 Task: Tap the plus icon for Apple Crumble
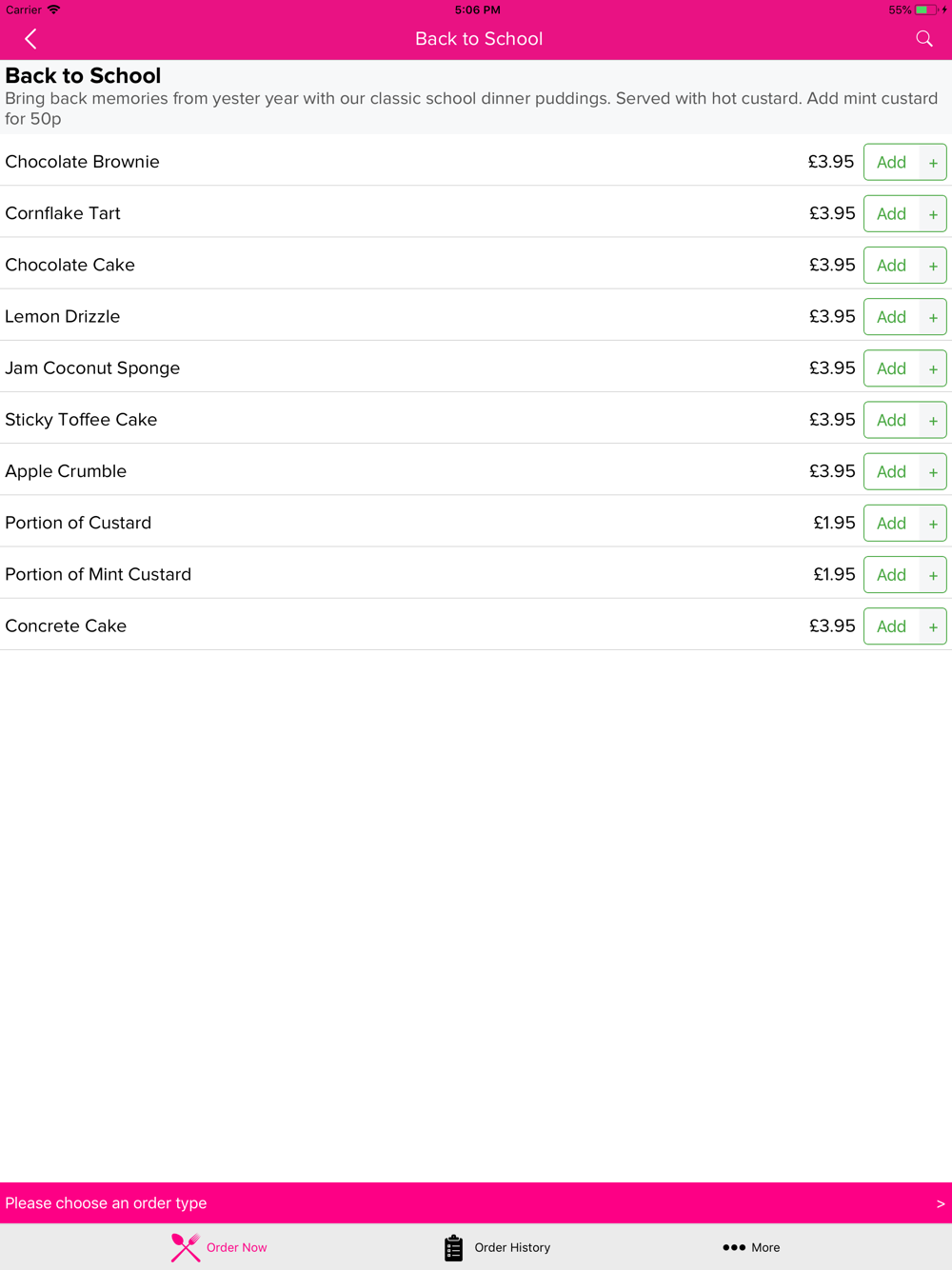933,472
